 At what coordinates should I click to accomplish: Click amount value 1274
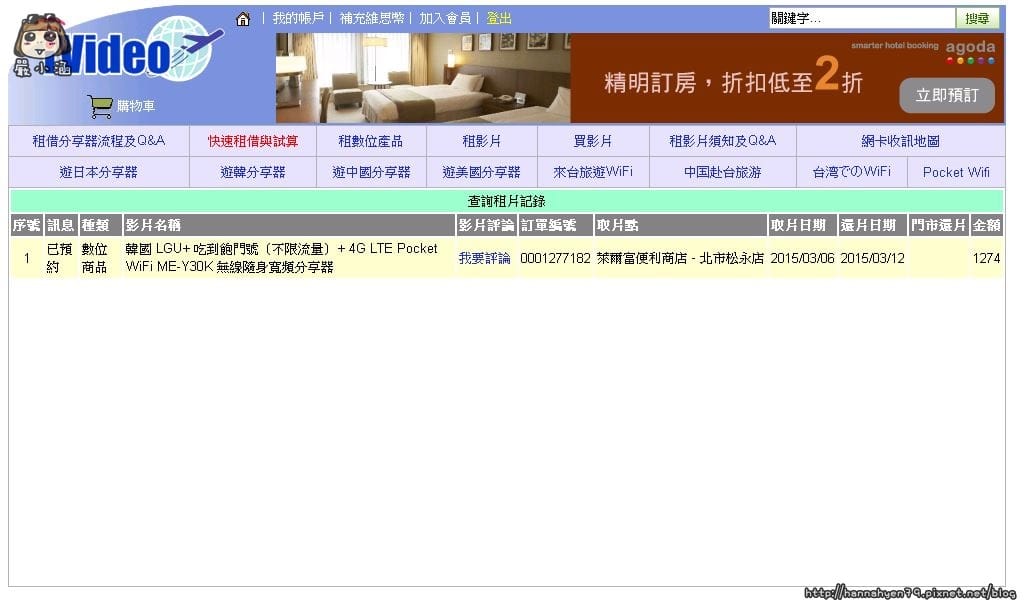click(986, 258)
